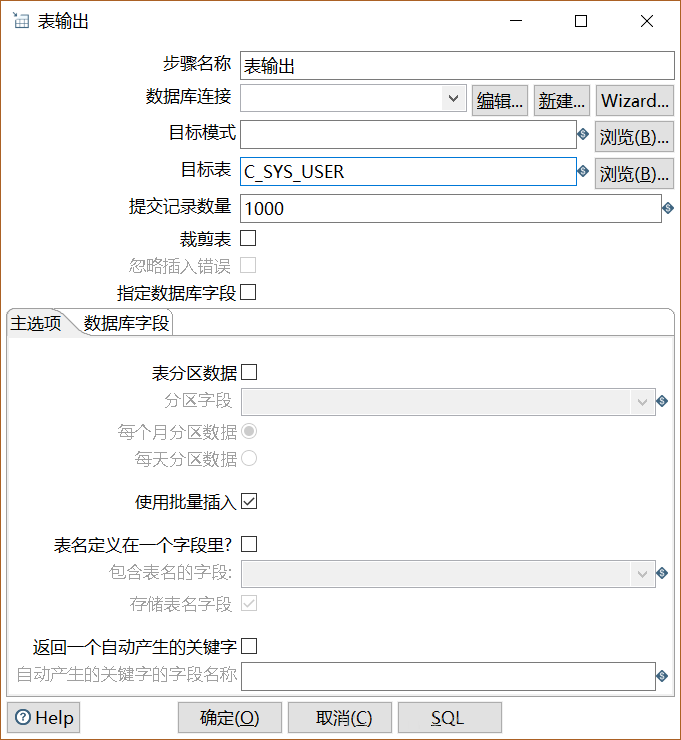The image size is (681, 740).
Task: Click the SQL button
Action: click(450, 718)
